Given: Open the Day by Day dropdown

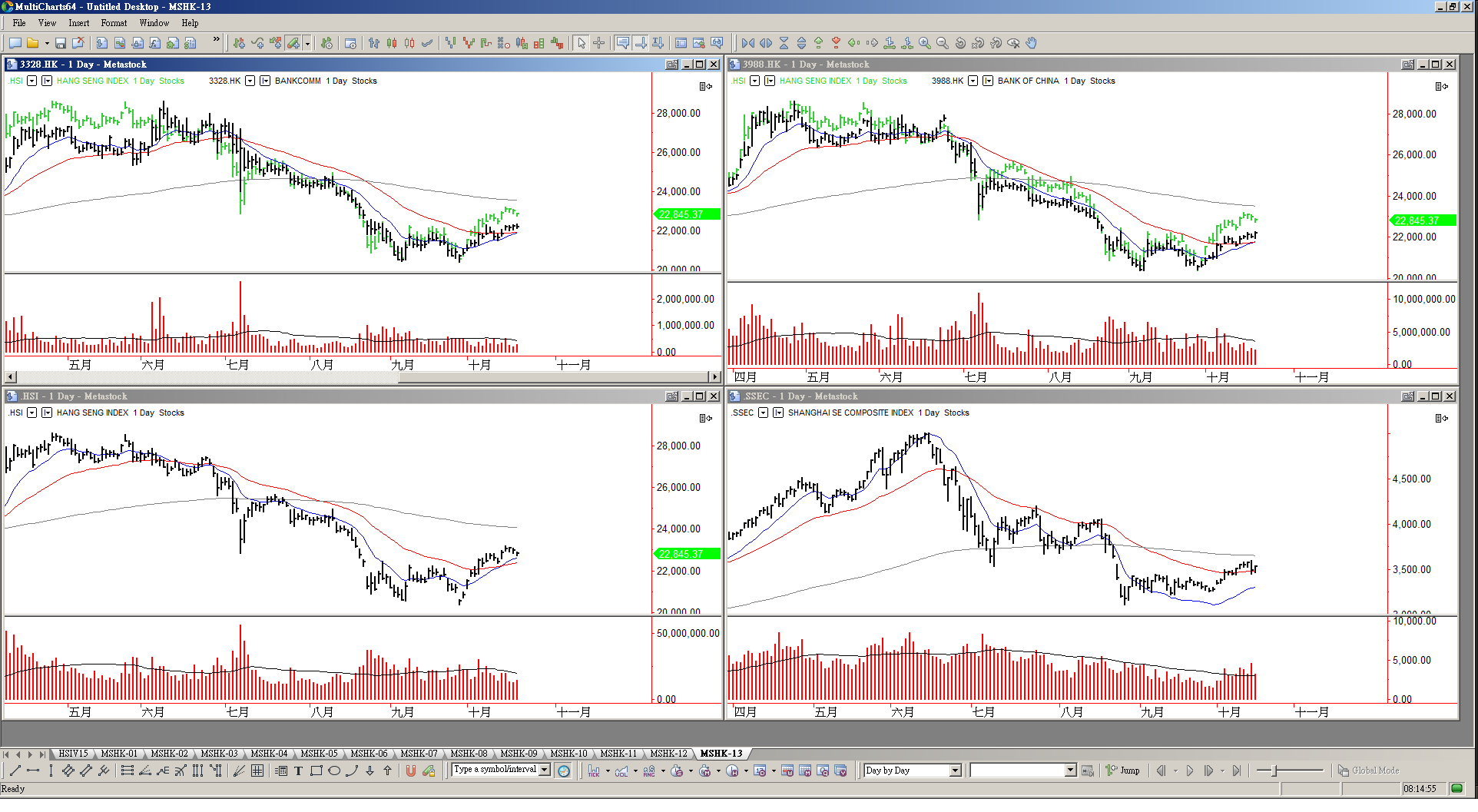Looking at the screenshot, I should pyautogui.click(x=956, y=771).
